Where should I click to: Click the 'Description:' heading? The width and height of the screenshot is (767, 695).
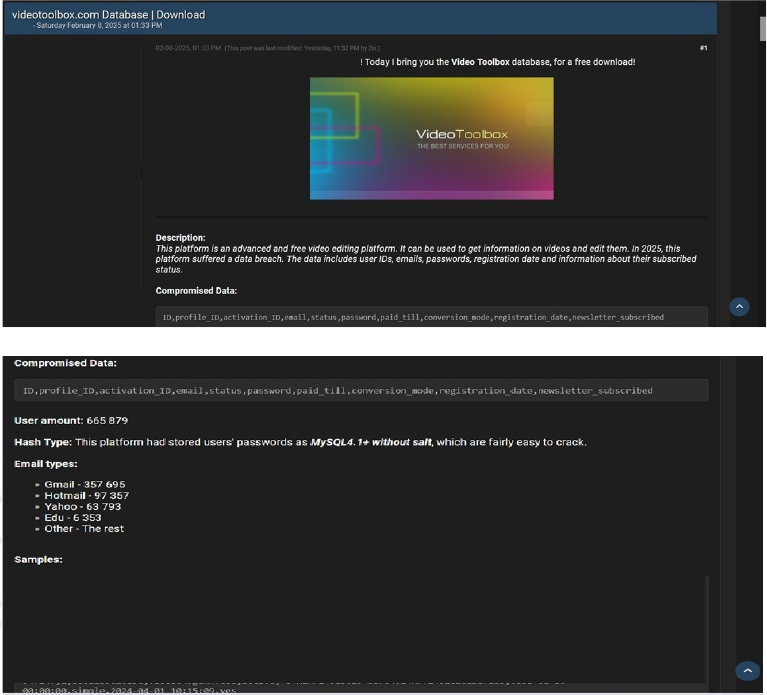coord(180,238)
